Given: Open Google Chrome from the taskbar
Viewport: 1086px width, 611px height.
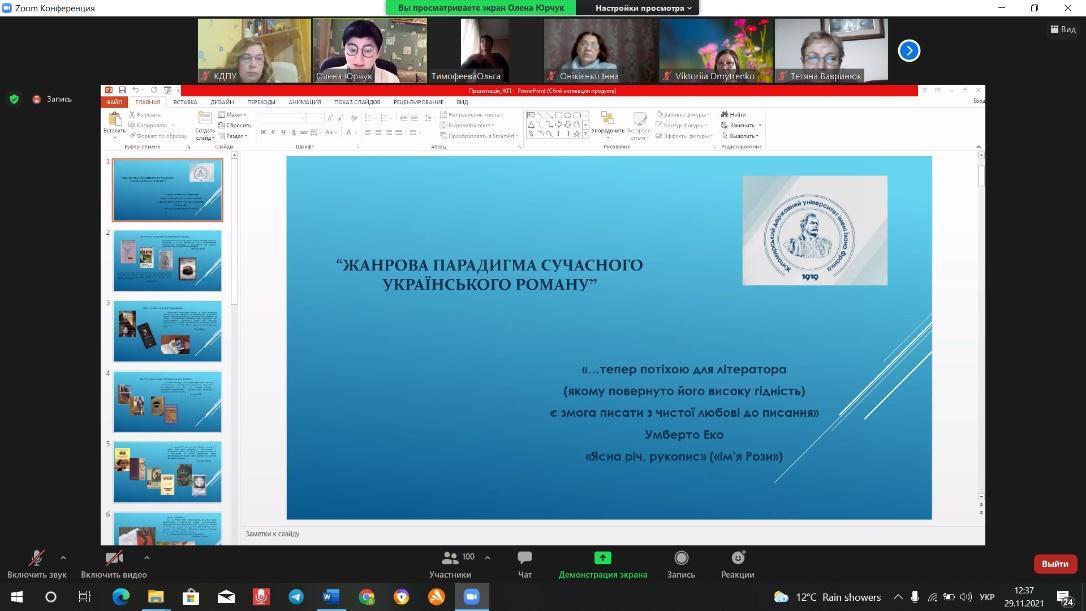Looking at the screenshot, I should [367, 597].
